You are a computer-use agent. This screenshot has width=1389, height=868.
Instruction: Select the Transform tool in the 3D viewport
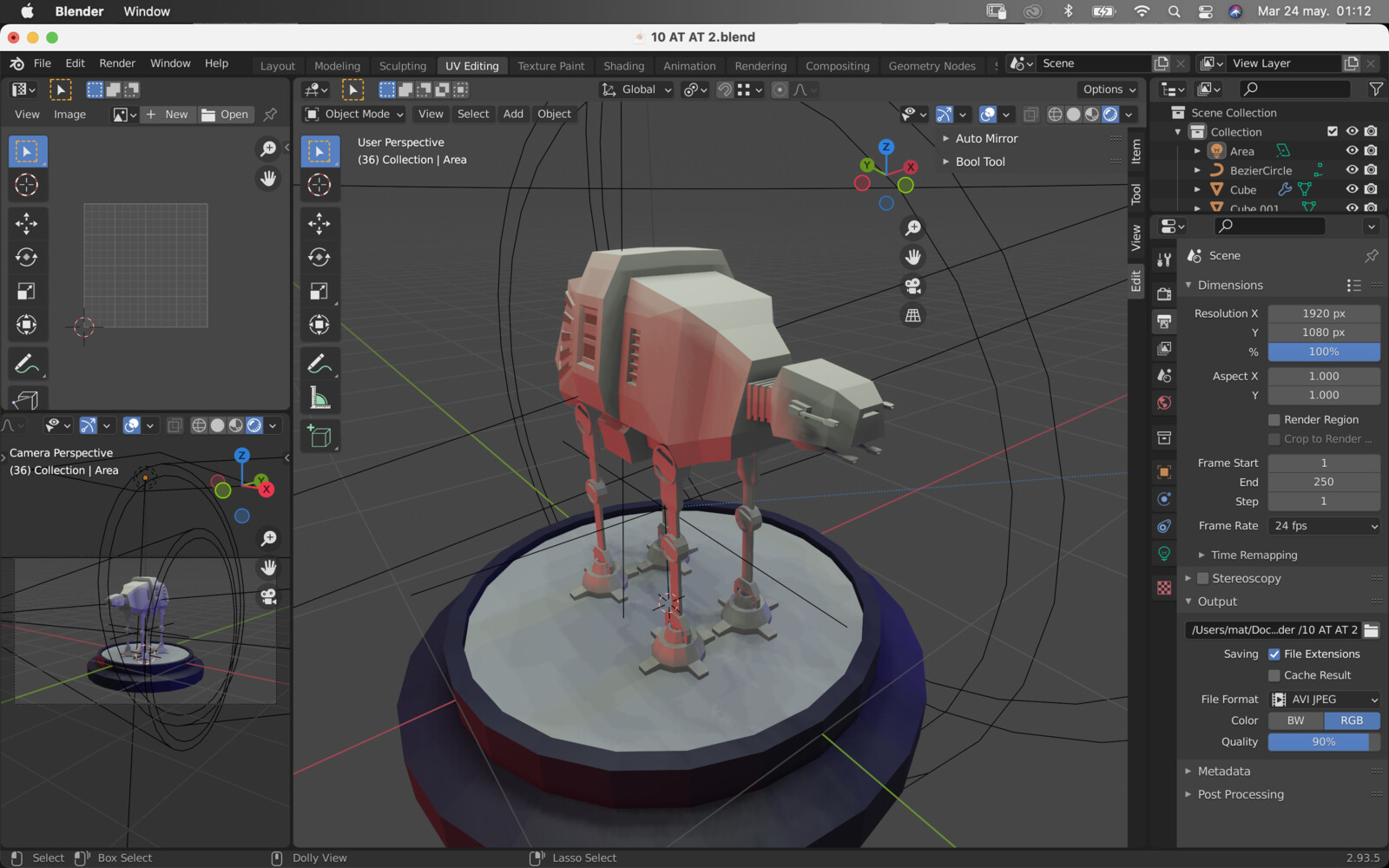(x=319, y=325)
